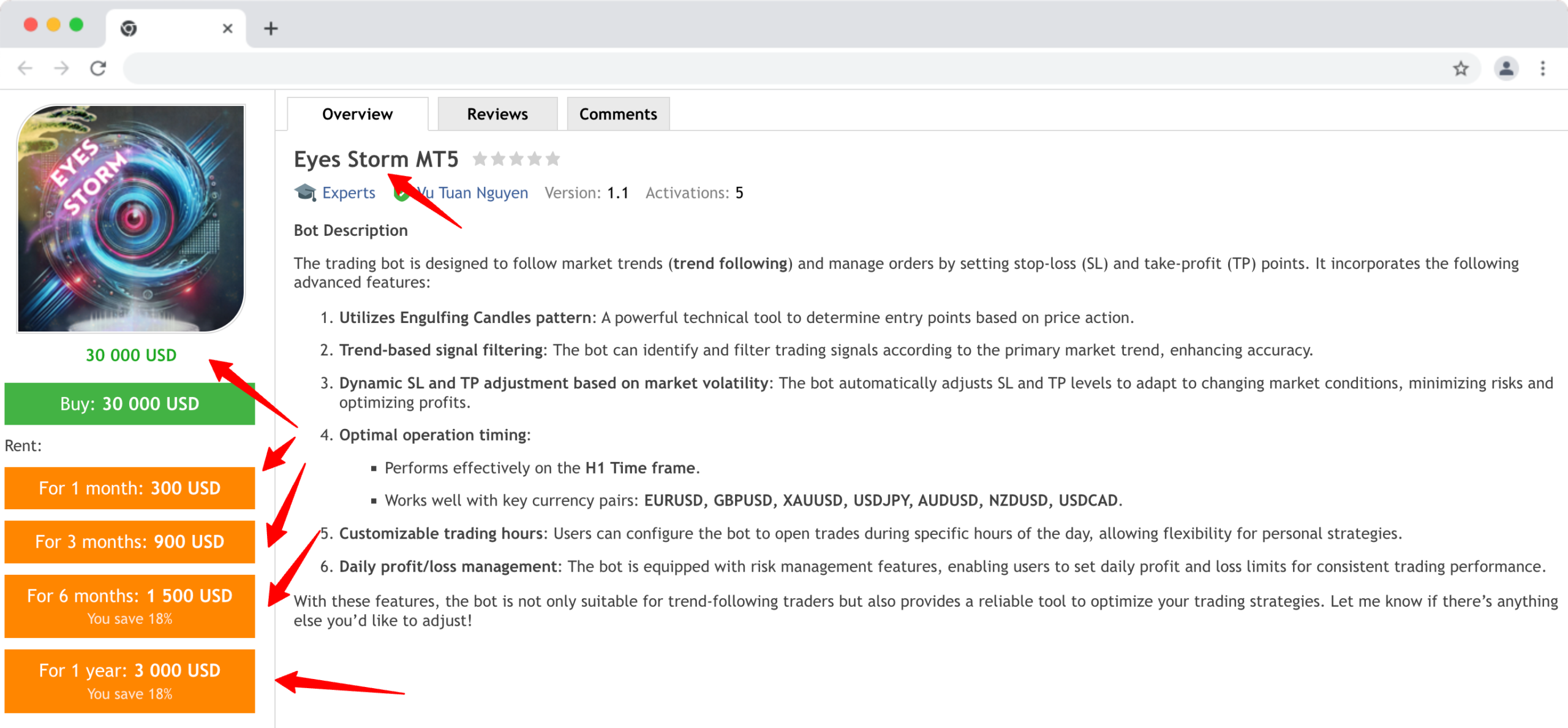
Task: Click the macOS yellow minimize button
Action: click(x=54, y=25)
